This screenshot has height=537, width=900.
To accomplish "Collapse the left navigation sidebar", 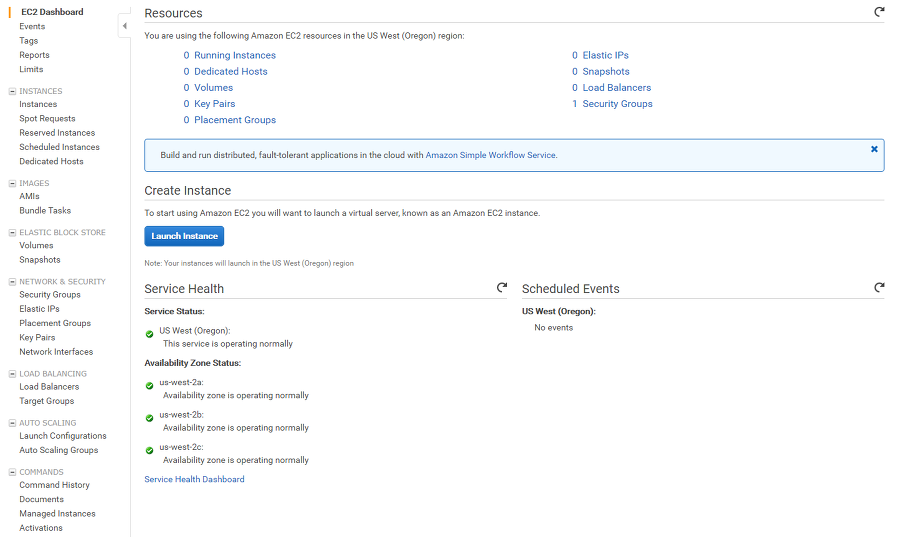I will [x=124, y=26].
